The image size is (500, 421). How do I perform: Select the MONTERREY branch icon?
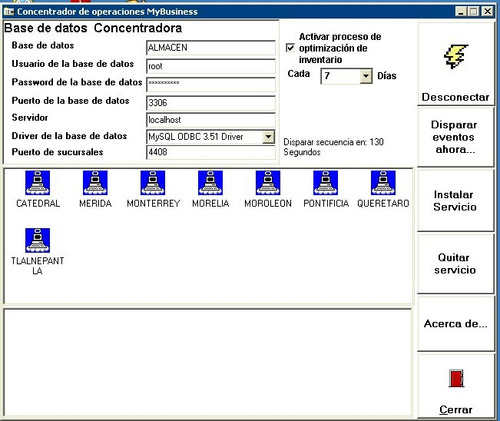[x=153, y=183]
